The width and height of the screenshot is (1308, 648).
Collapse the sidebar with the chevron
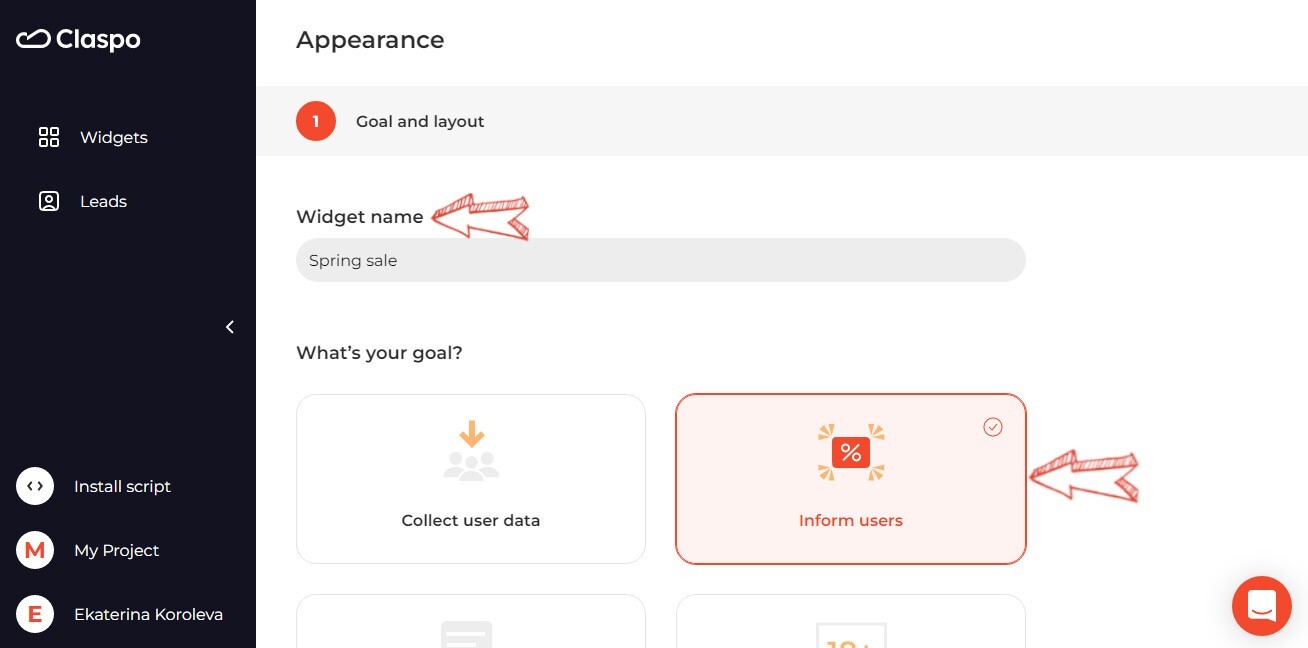coord(230,327)
